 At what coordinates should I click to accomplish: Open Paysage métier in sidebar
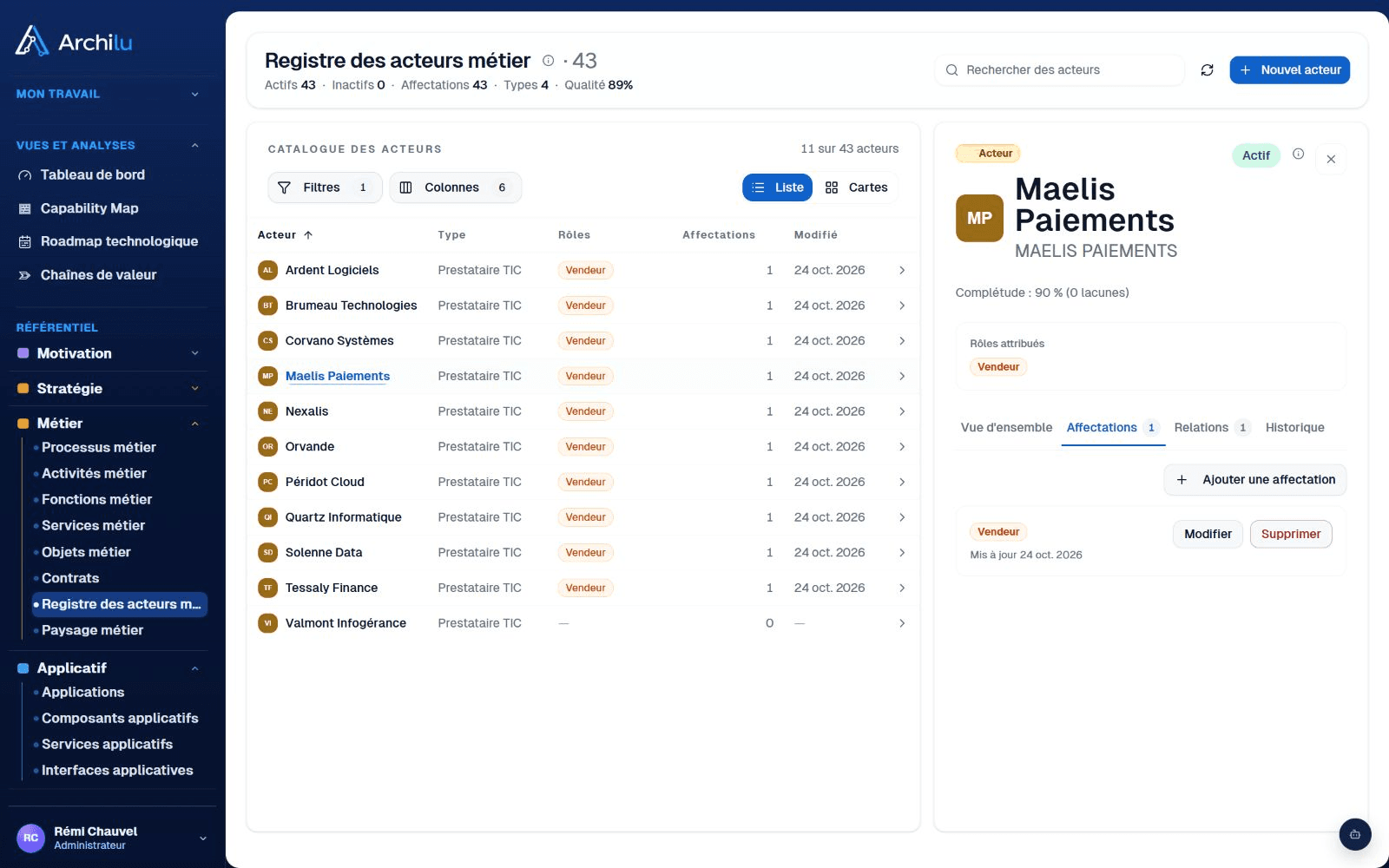[x=92, y=630]
